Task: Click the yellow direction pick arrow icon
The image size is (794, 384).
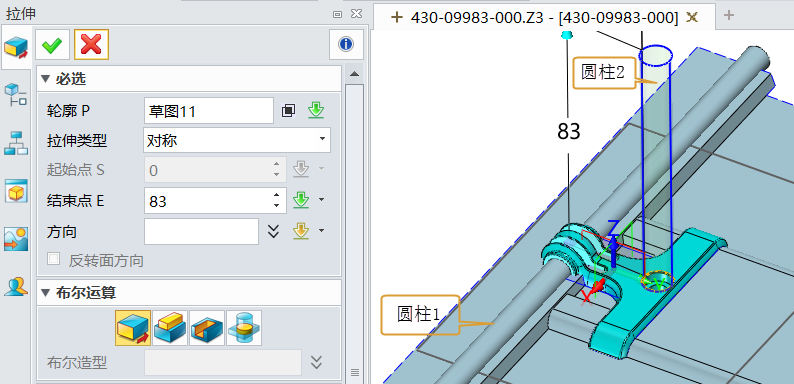Action: (301, 232)
